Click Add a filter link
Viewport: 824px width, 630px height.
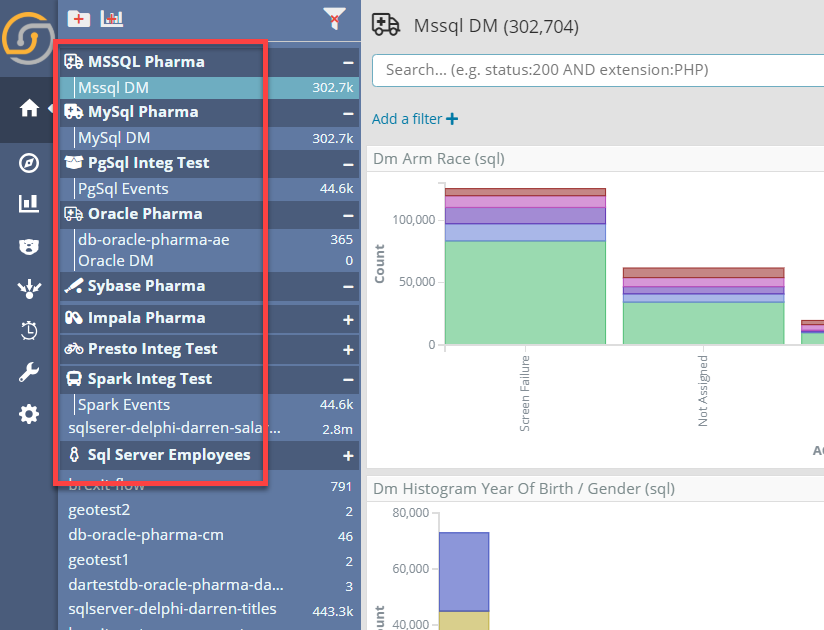415,119
